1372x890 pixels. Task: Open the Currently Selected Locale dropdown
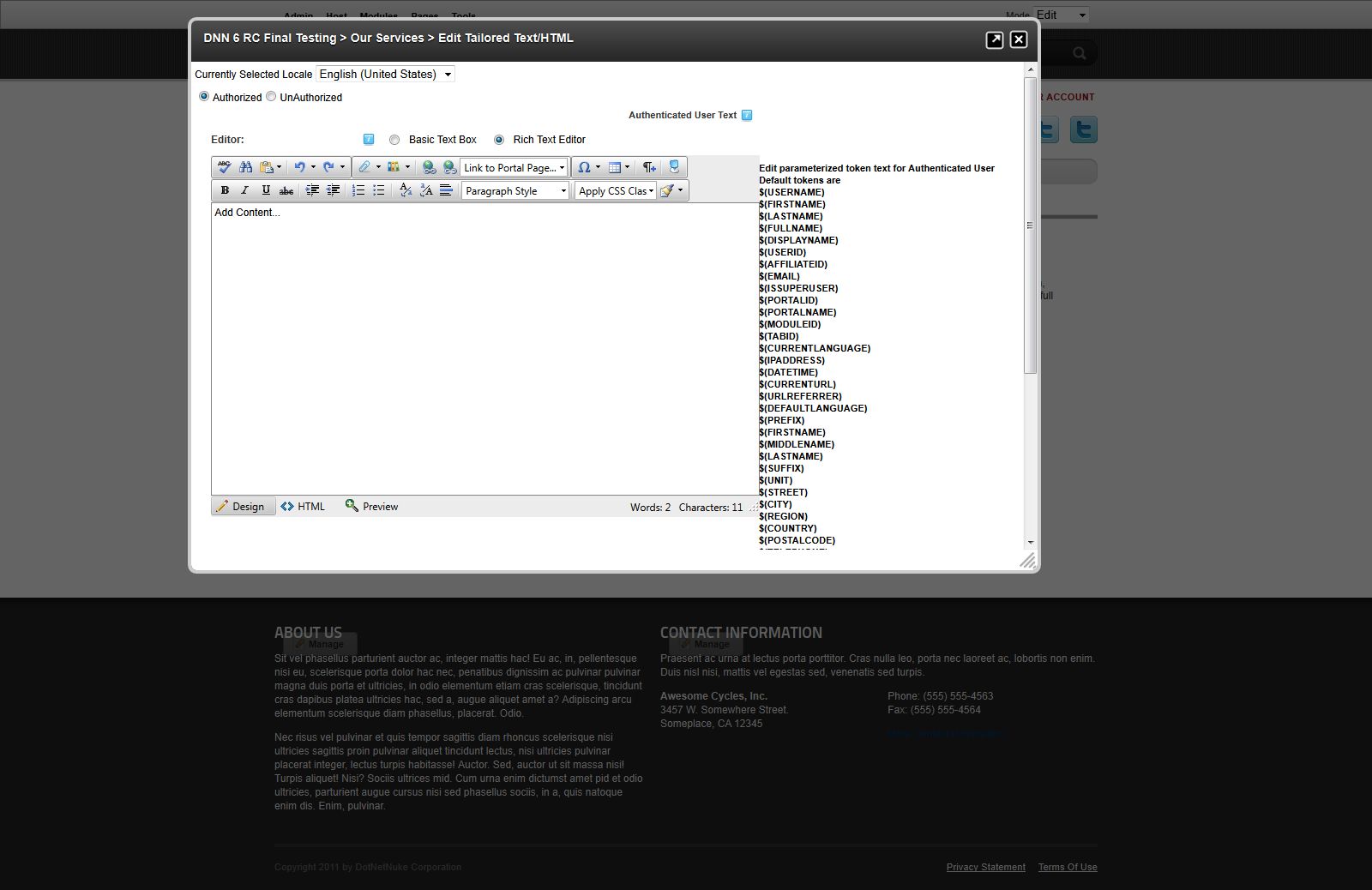pyautogui.click(x=385, y=74)
